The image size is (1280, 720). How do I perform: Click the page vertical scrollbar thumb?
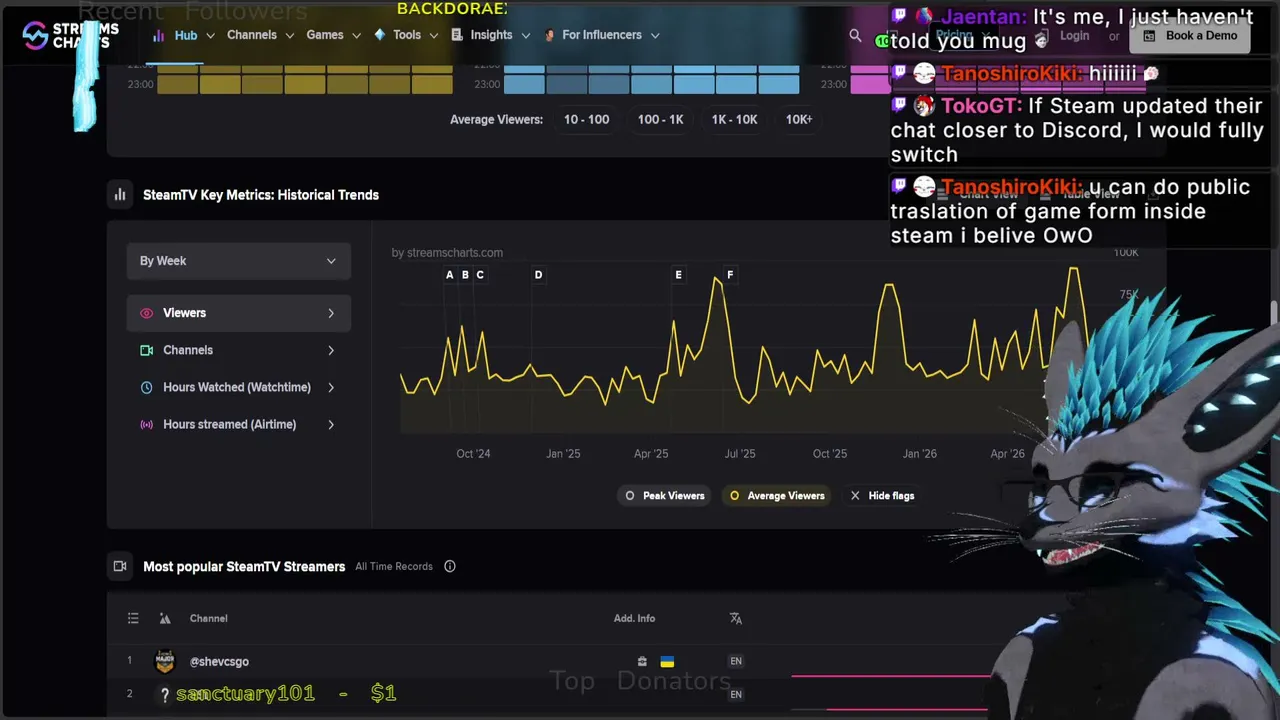point(1274,312)
